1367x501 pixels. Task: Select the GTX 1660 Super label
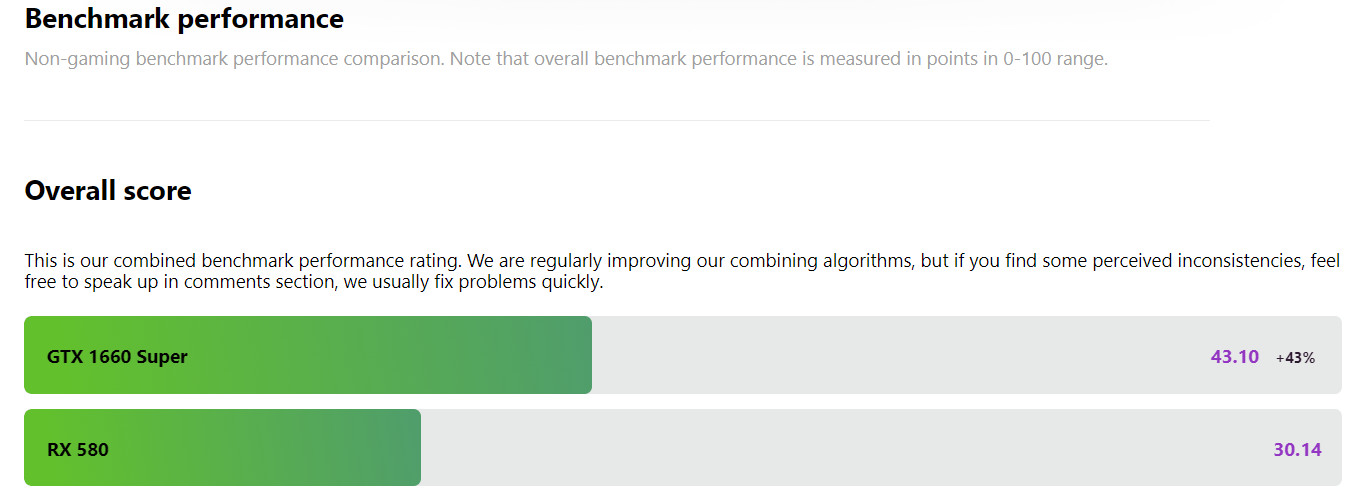pyautogui.click(x=117, y=356)
